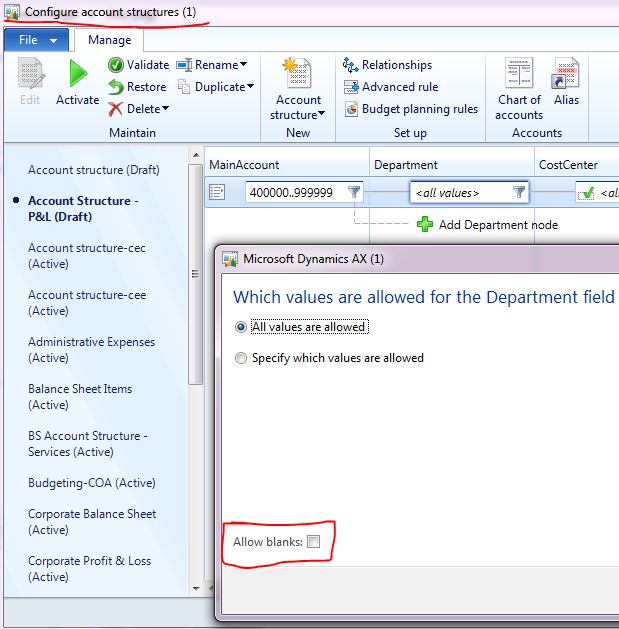Screen dimensions: 619x629
Task: Open the File dropdown menu
Action: point(37,40)
